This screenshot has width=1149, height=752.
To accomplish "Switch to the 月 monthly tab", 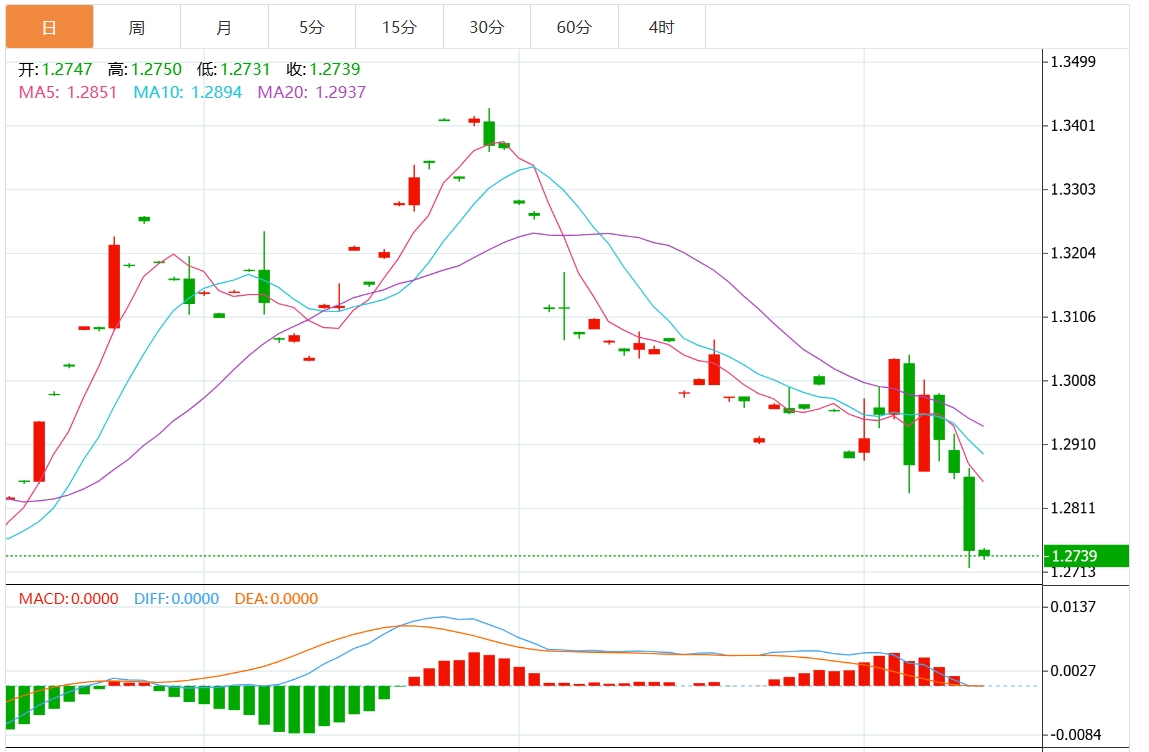I will pos(224,27).
